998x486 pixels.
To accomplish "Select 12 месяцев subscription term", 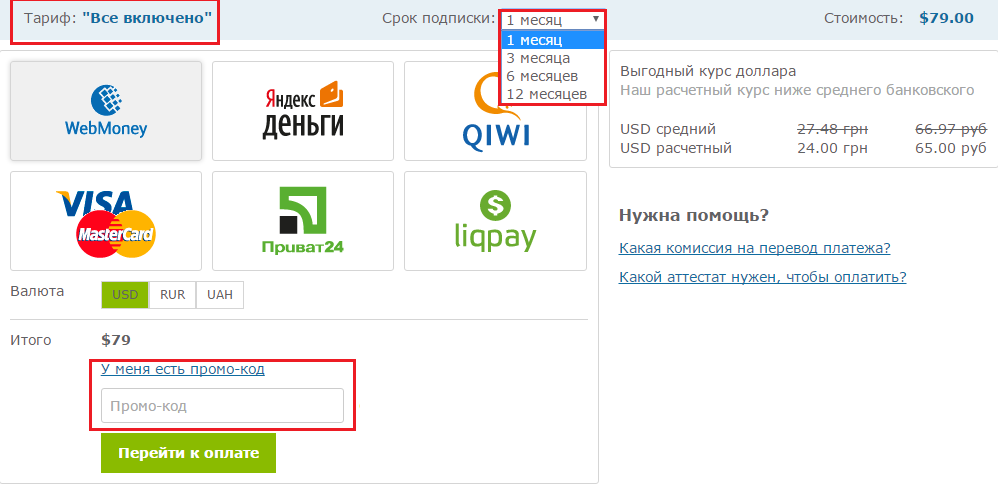I will [x=552, y=95].
